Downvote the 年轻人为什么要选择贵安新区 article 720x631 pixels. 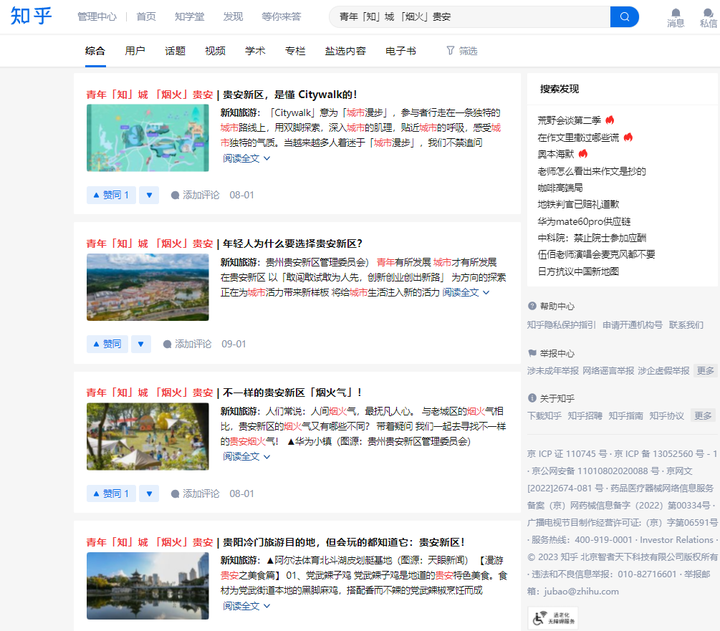click(141, 344)
